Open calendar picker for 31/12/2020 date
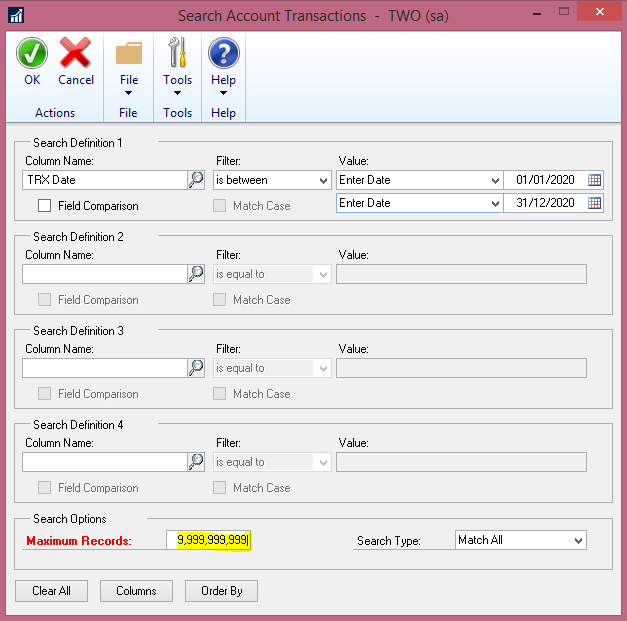This screenshot has height=621, width=627. click(x=595, y=203)
